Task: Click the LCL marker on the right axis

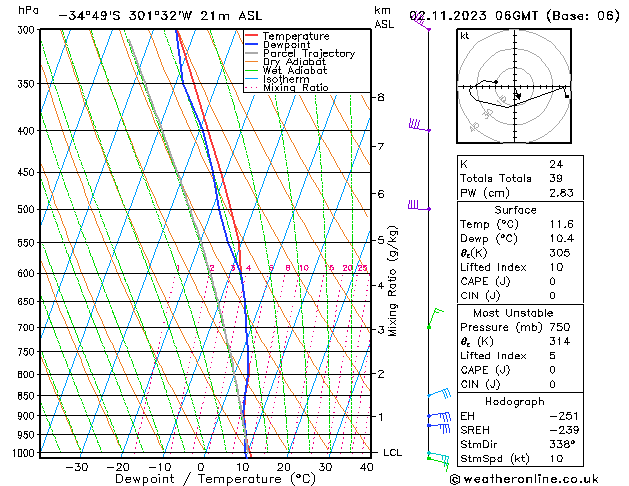Action: tap(392, 453)
